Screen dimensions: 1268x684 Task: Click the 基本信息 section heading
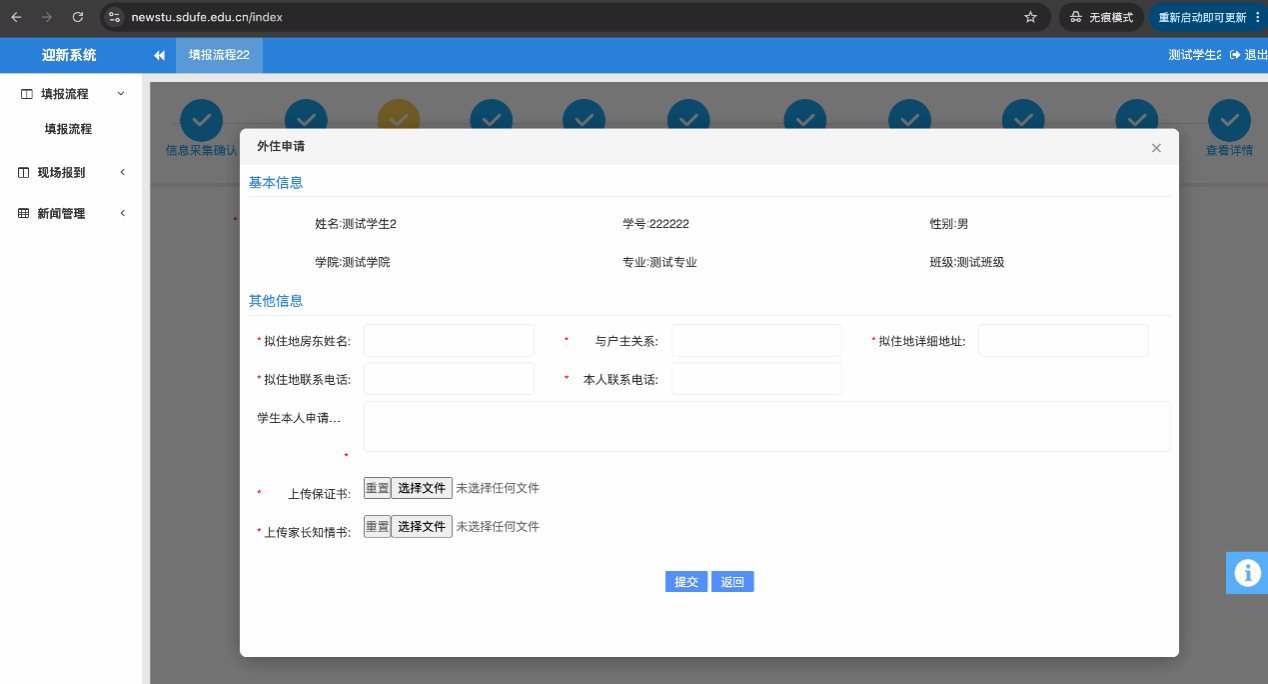point(276,183)
